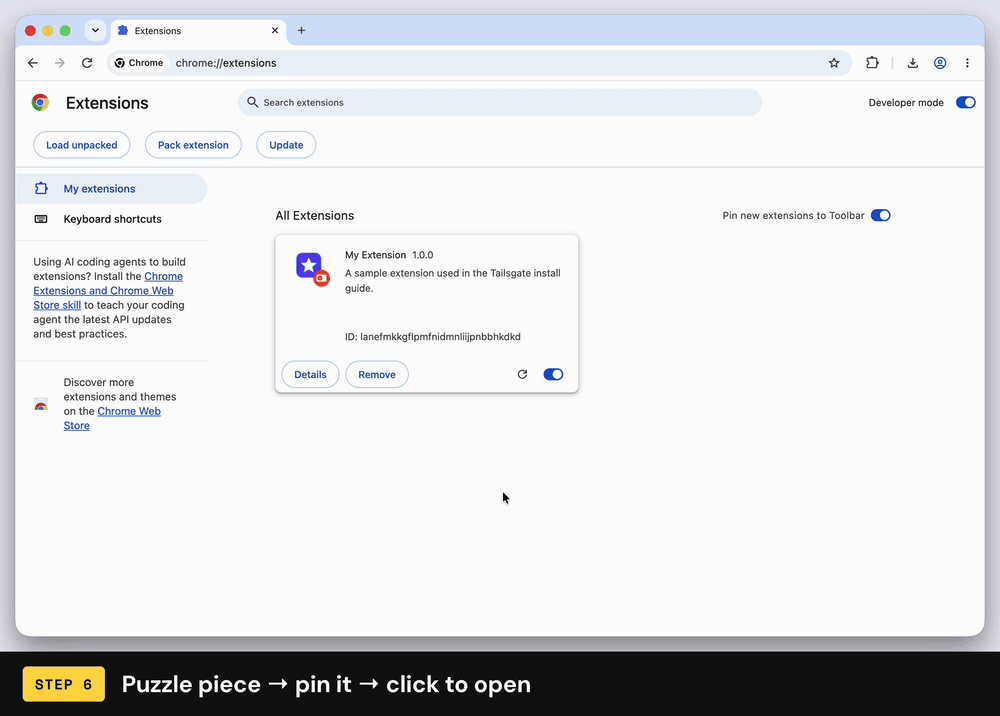Click the search magnifier icon
Image resolution: width=1000 pixels, height=716 pixels.
coord(253,102)
